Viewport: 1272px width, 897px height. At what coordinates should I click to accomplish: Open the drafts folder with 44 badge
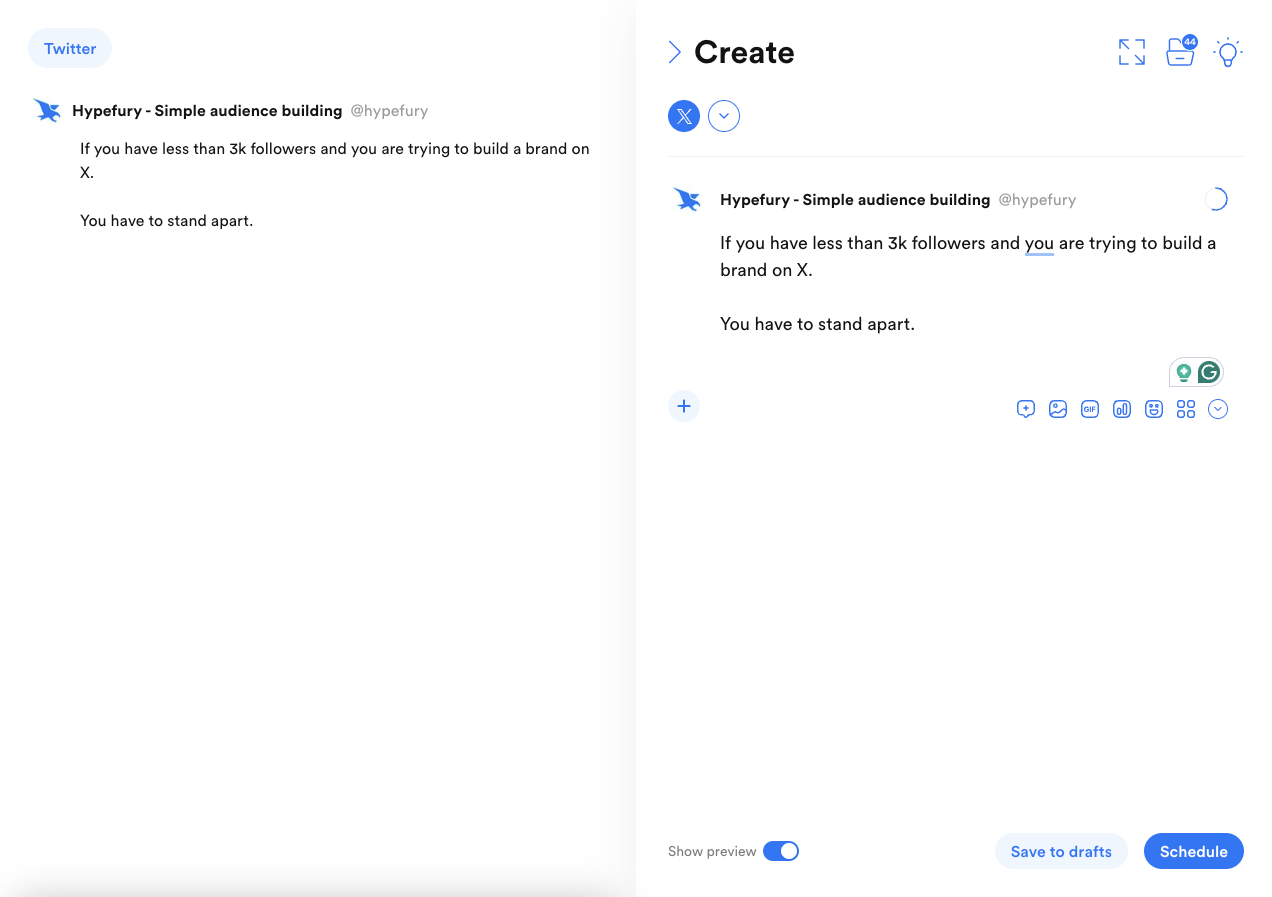(1180, 53)
